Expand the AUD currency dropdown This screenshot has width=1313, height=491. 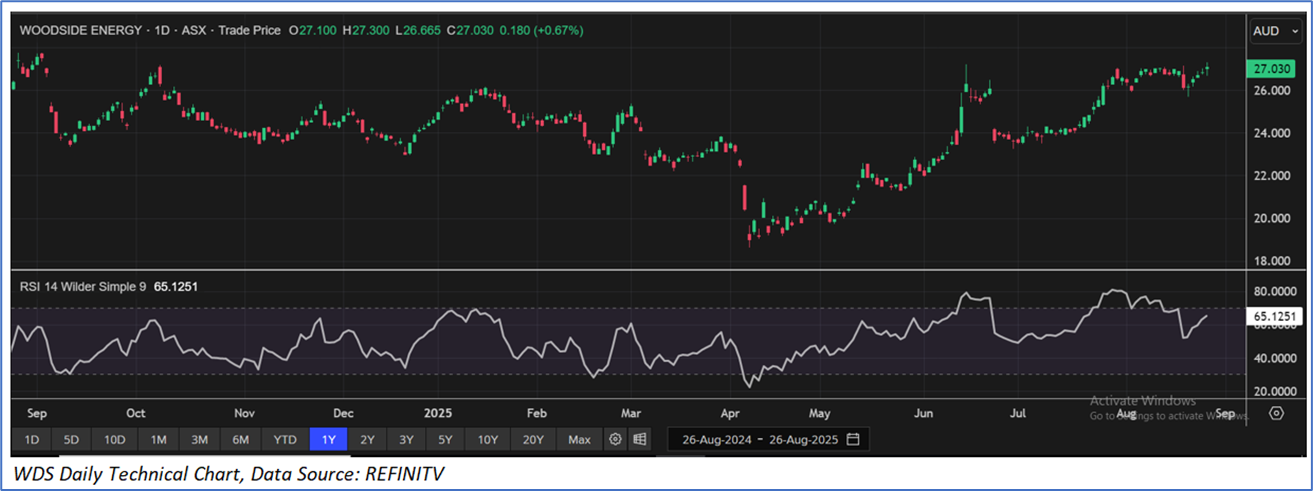pos(1275,32)
